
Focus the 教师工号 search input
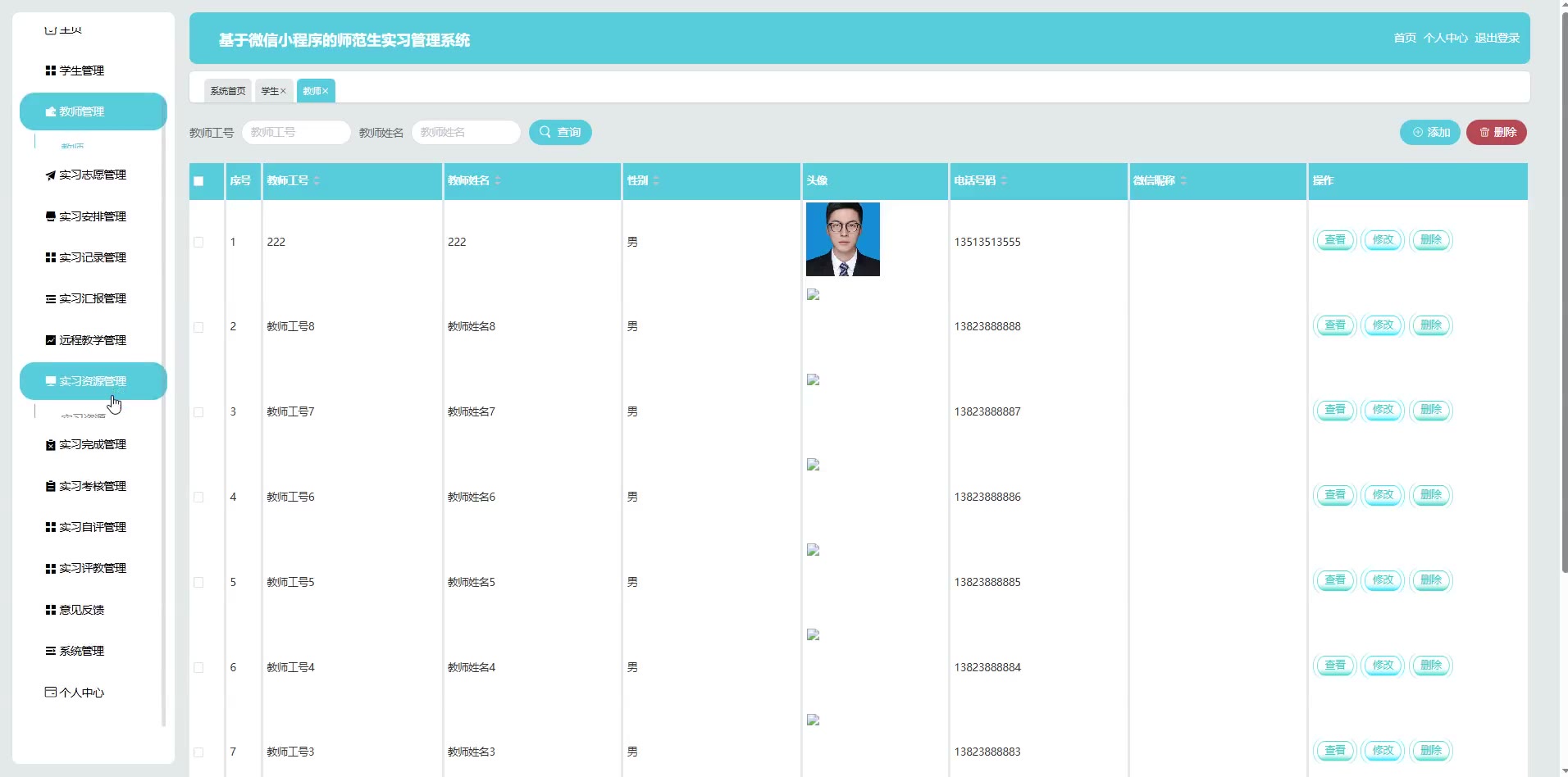point(296,132)
